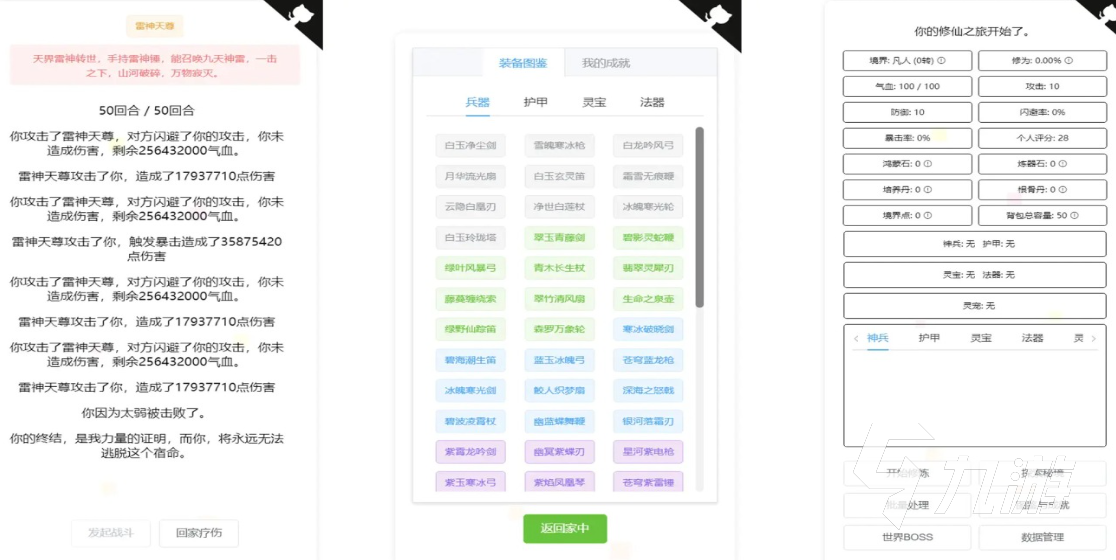Select the 灵宝 tab in backpack panel
This screenshot has height=560, width=1116.
(981, 338)
